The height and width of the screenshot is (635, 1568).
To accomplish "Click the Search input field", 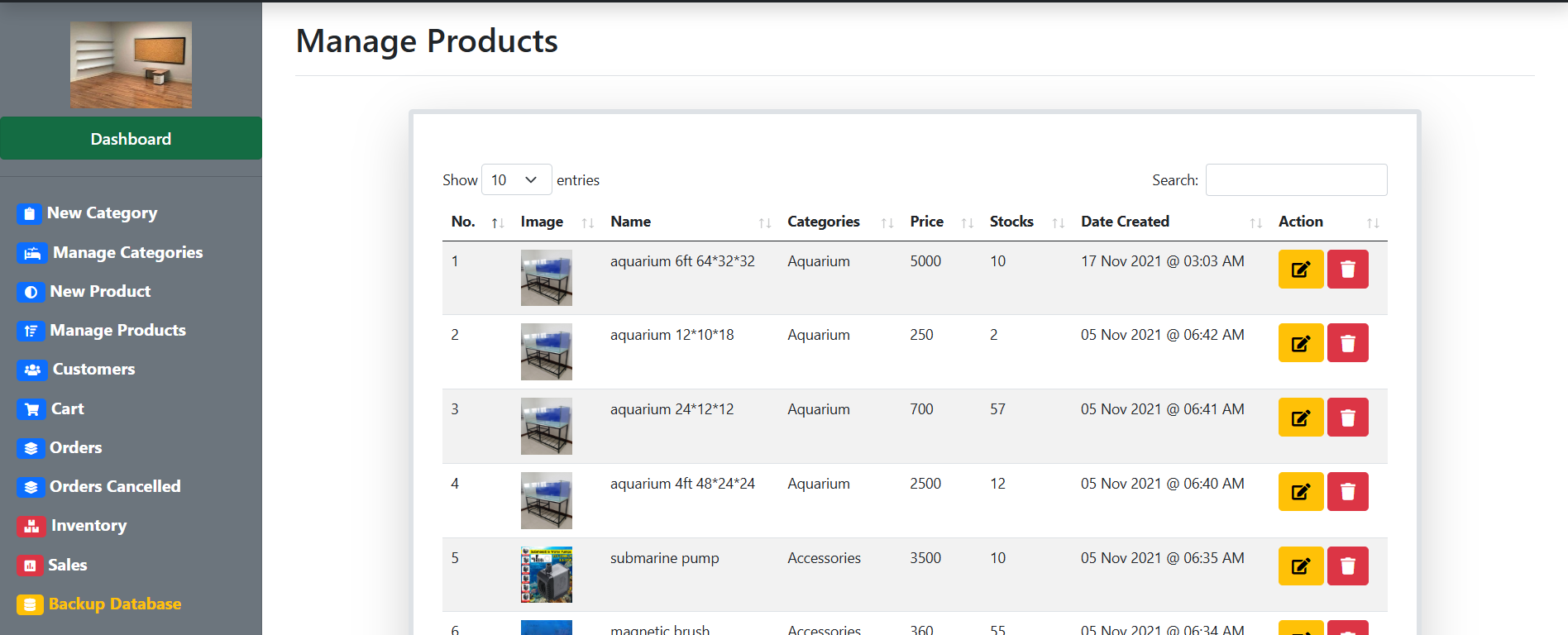I will pos(1296,180).
